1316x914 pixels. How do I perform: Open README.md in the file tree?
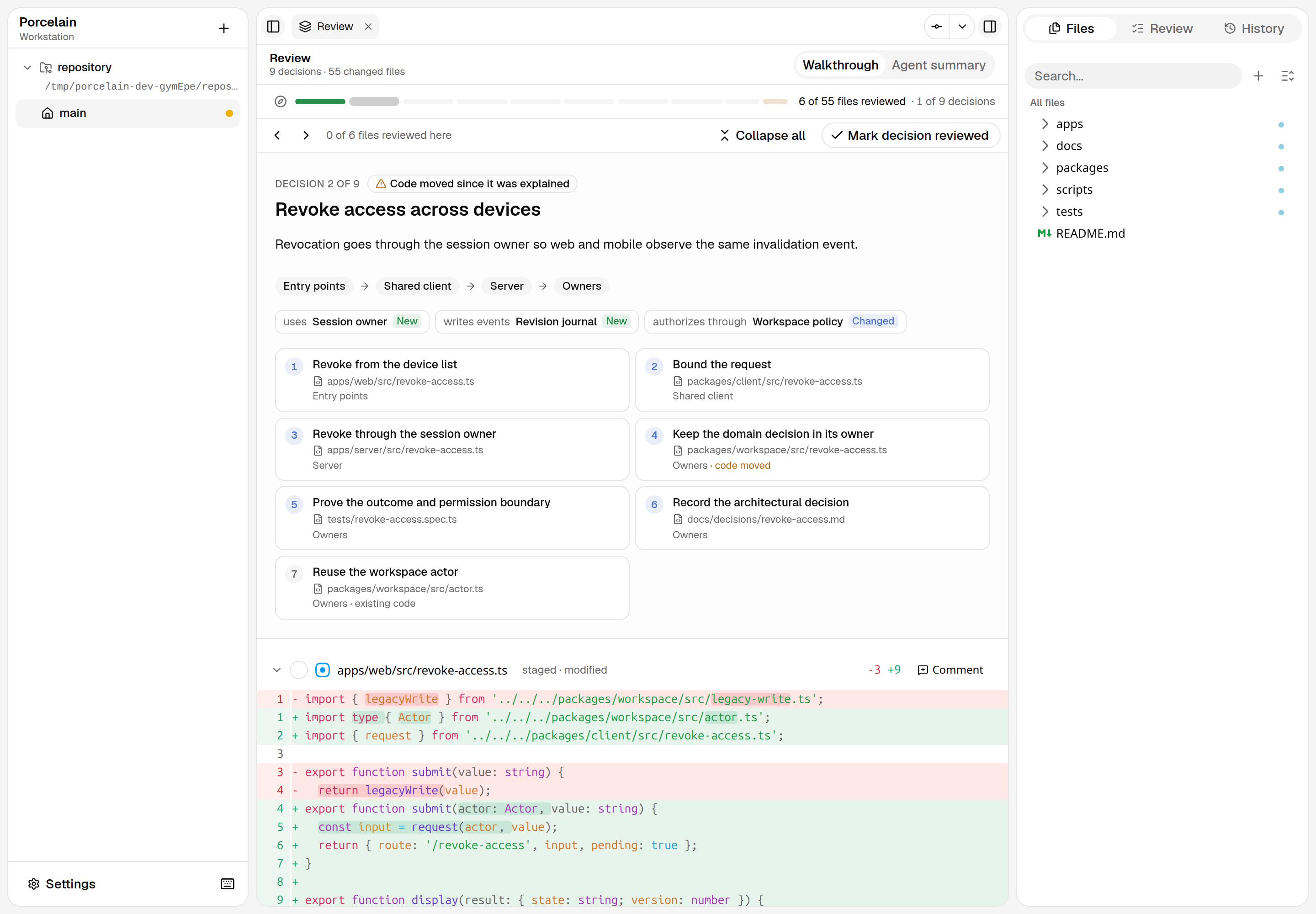click(1162, 234)
